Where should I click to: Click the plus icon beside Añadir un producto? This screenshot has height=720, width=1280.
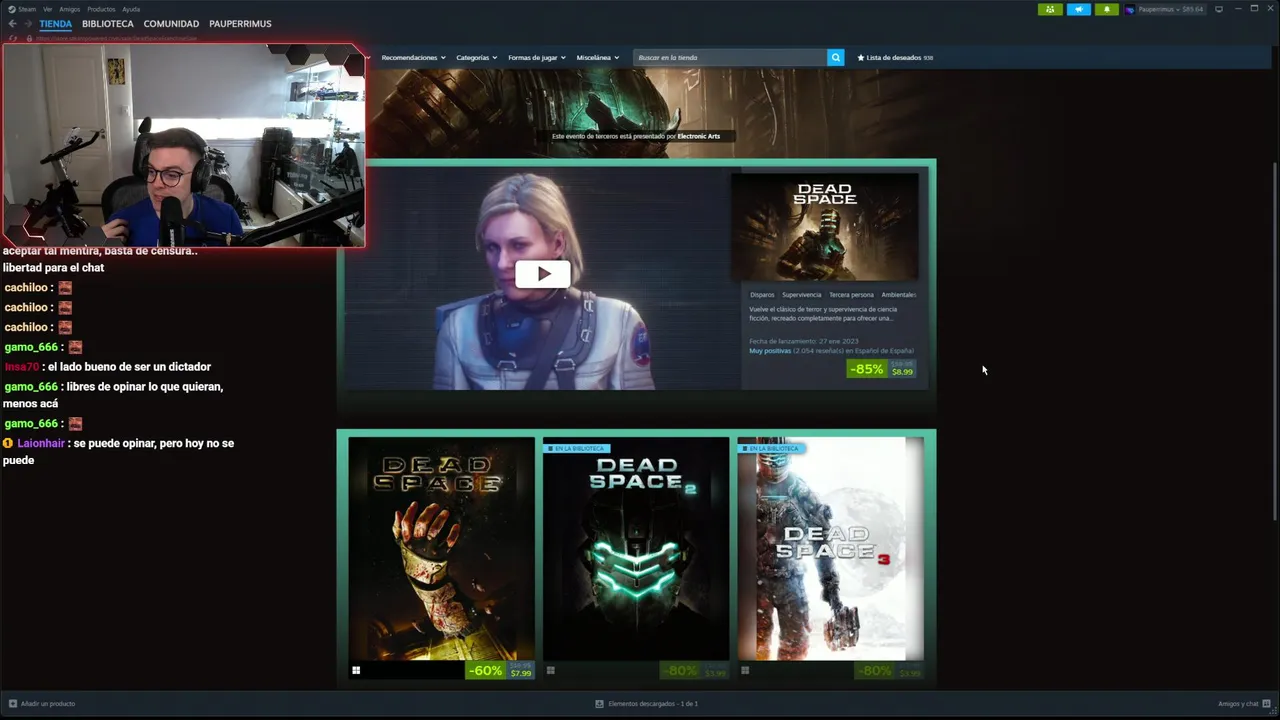coord(13,704)
